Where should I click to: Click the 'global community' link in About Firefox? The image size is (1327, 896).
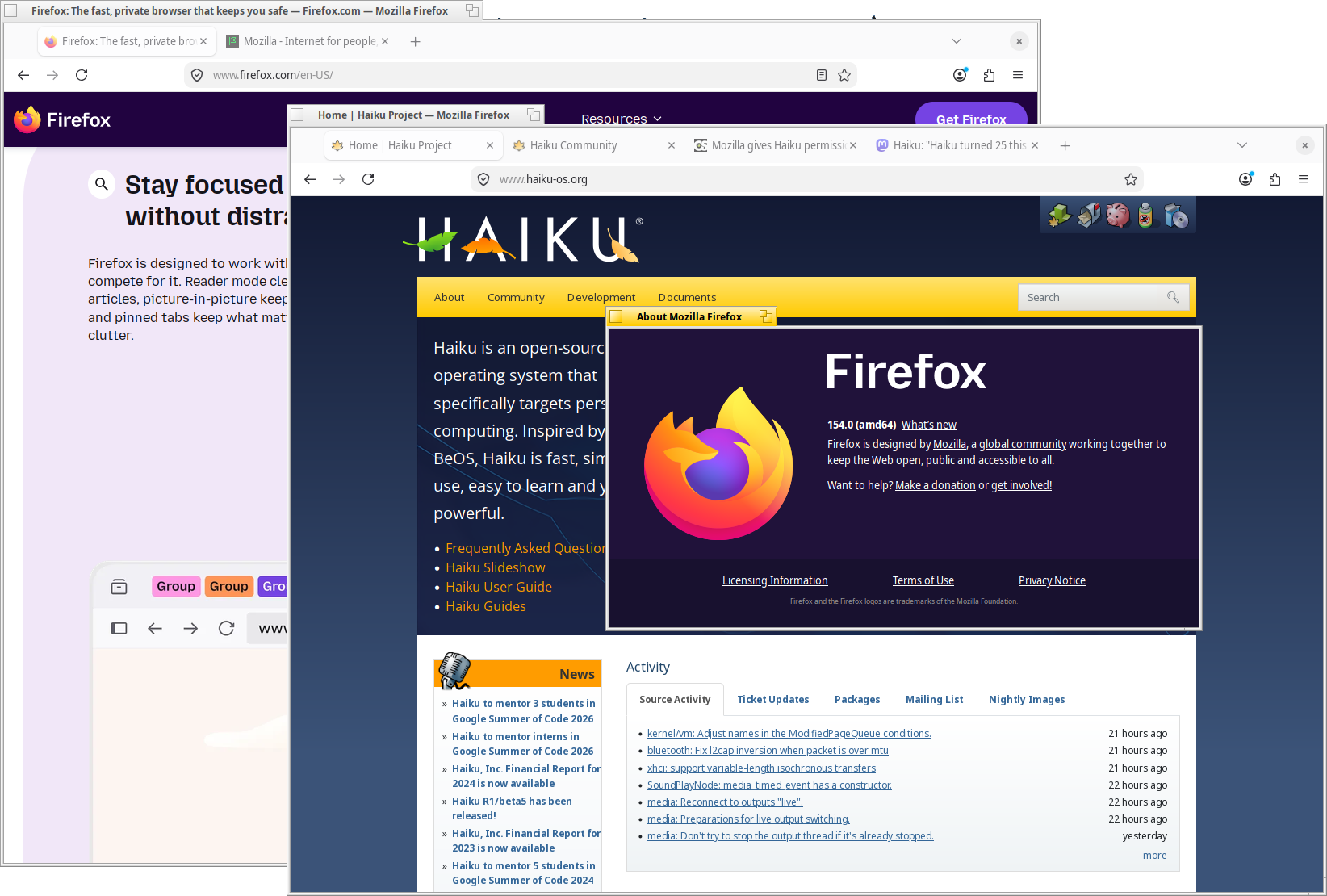click(x=1023, y=444)
